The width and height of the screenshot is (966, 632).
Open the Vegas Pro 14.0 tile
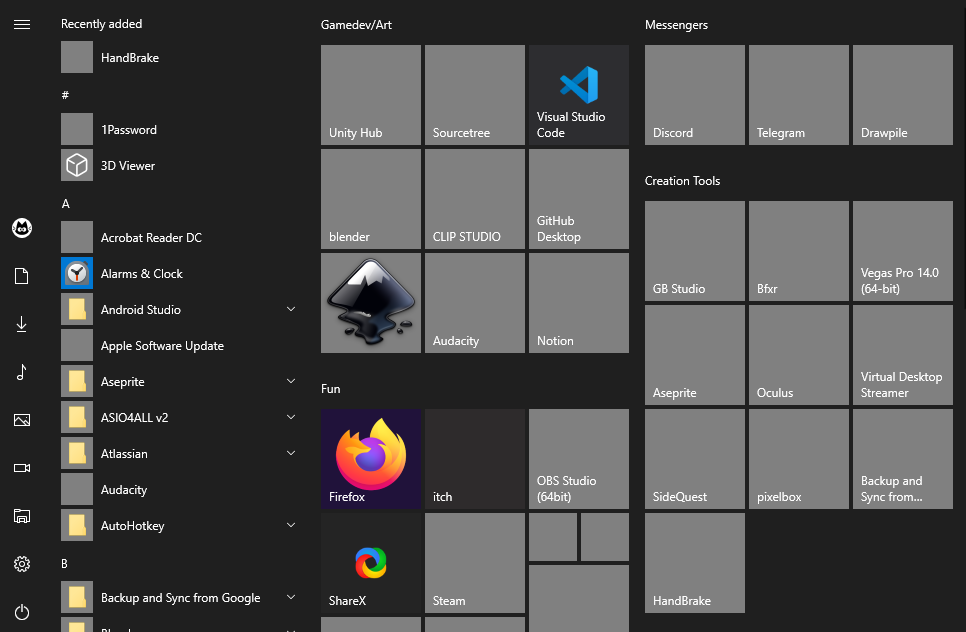point(903,251)
